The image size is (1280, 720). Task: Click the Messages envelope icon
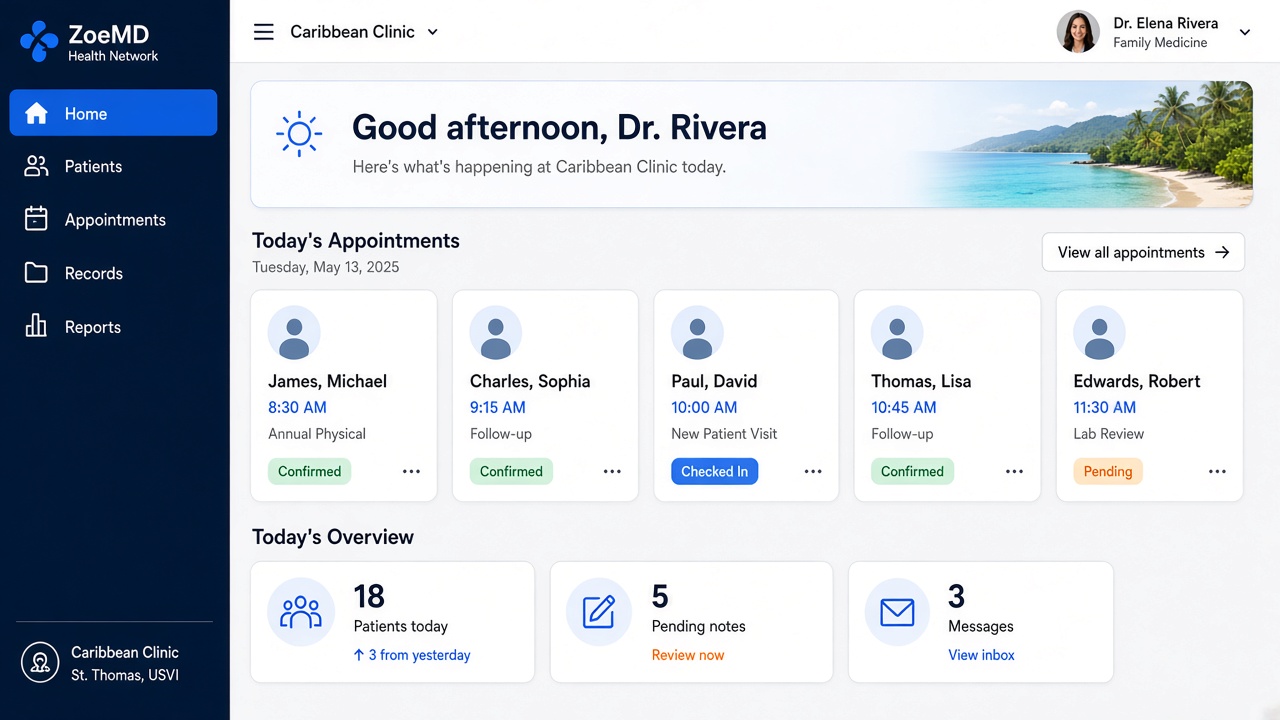(897, 611)
